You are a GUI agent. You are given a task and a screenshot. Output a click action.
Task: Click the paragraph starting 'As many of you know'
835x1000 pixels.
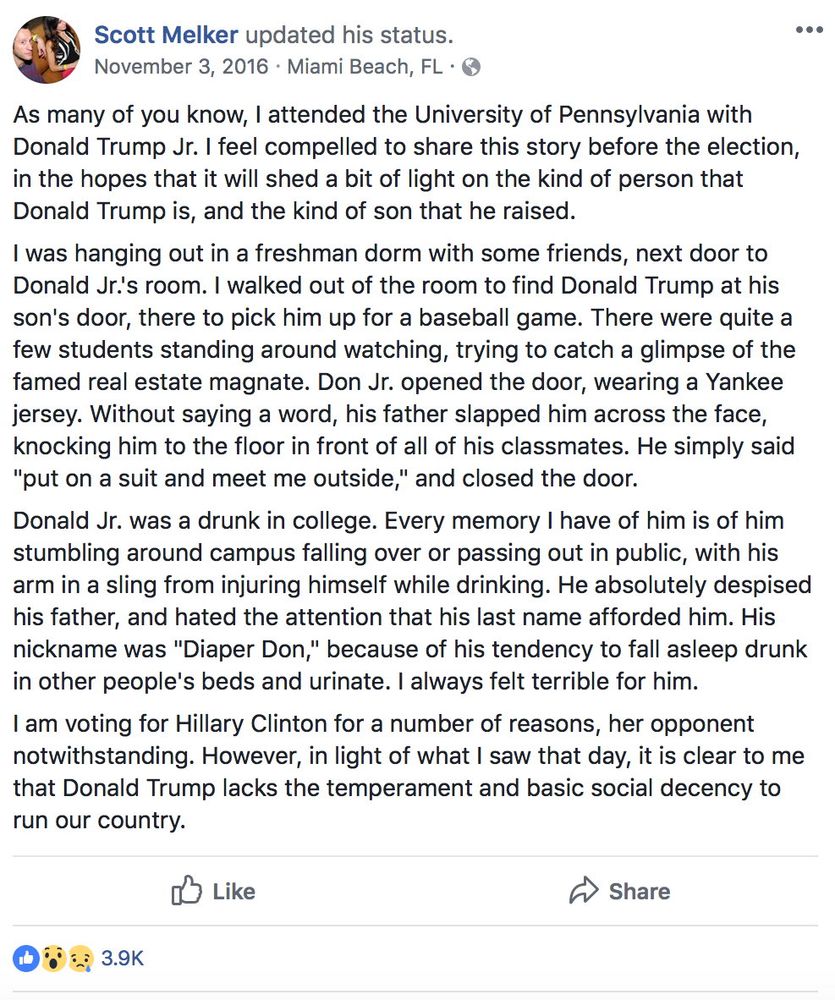(406, 163)
